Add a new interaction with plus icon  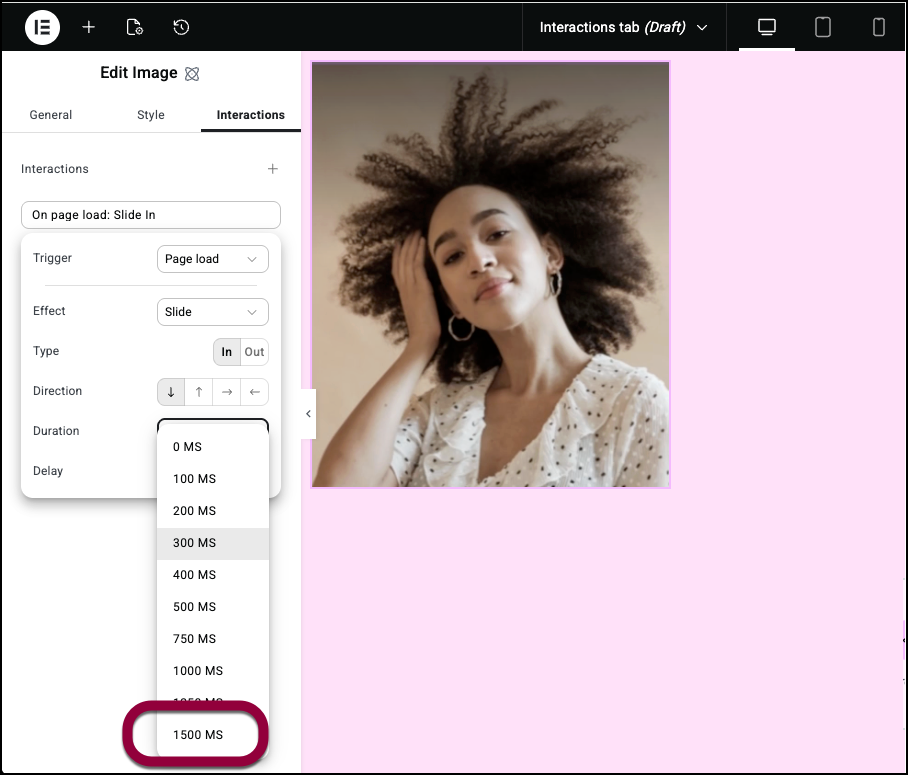pyautogui.click(x=273, y=169)
